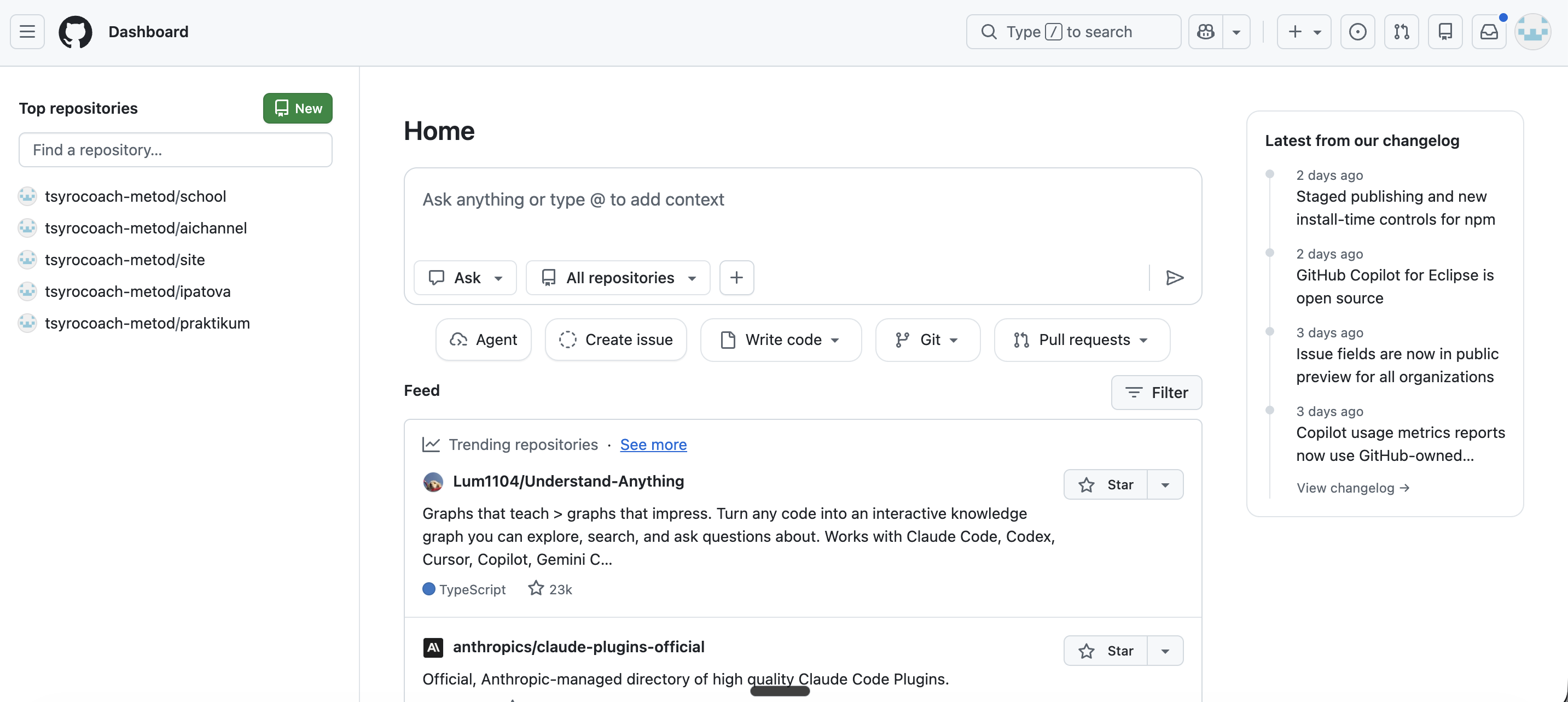Expand the Git dropdown
The height and width of the screenshot is (702, 1568).
[928, 340]
